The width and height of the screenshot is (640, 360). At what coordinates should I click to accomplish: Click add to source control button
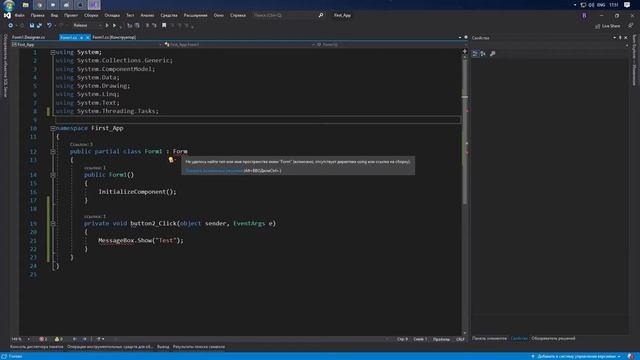(x=576, y=356)
